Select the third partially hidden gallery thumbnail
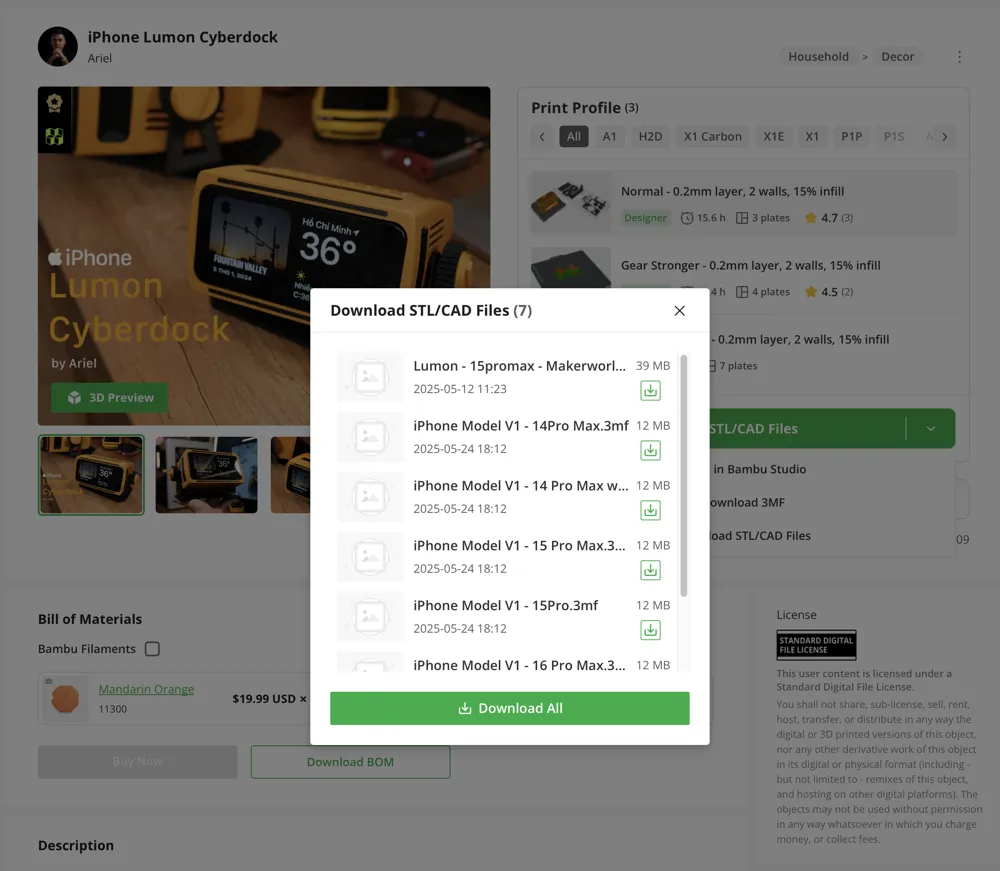This screenshot has height=871, width=1000. (291, 475)
